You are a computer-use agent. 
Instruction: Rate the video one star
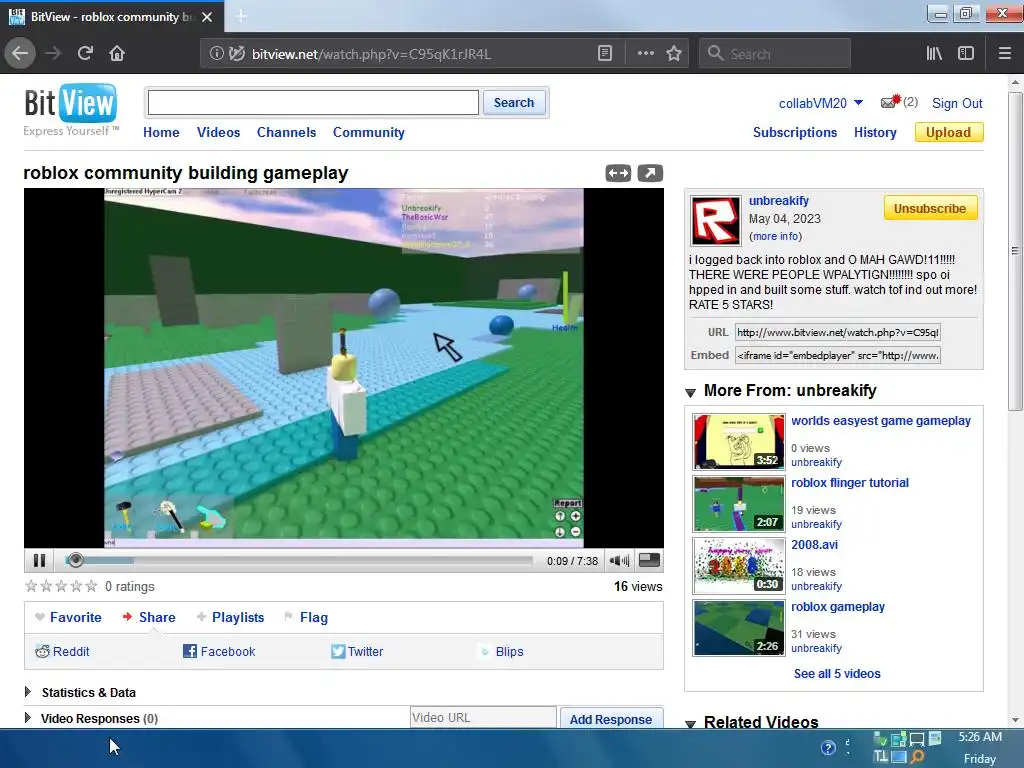tap(31, 586)
